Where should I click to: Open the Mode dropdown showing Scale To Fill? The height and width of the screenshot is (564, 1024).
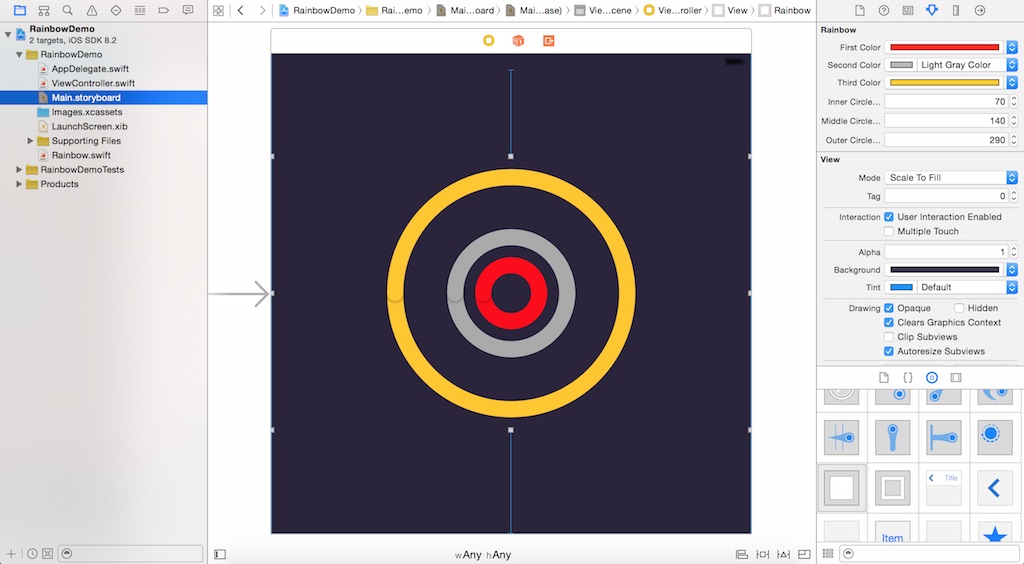tap(951, 178)
